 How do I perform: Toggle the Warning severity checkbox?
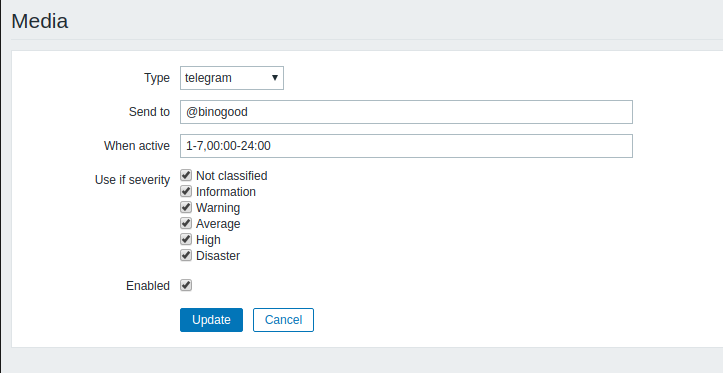click(x=186, y=207)
